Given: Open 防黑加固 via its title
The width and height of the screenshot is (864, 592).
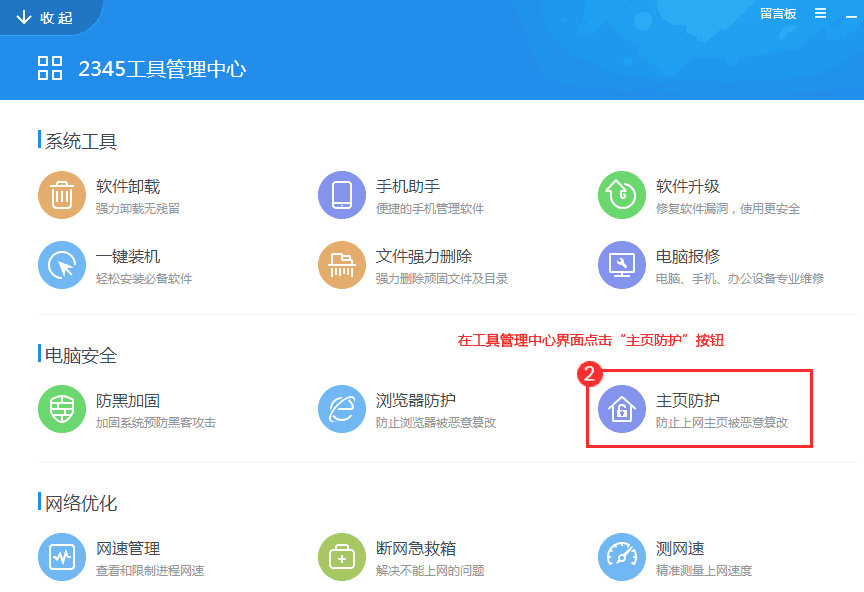Looking at the screenshot, I should pos(128,400).
